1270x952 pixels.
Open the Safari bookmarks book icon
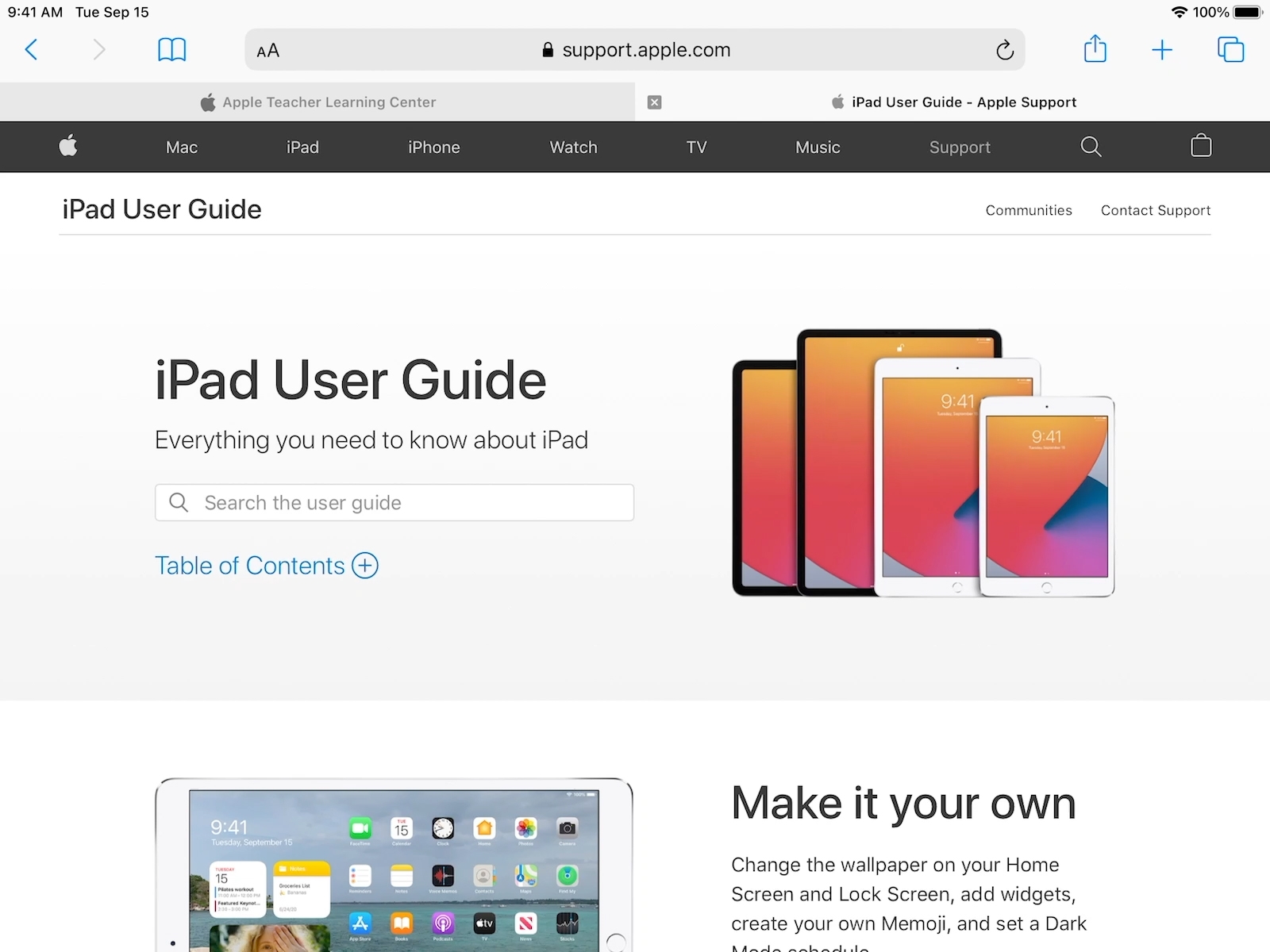click(x=171, y=50)
